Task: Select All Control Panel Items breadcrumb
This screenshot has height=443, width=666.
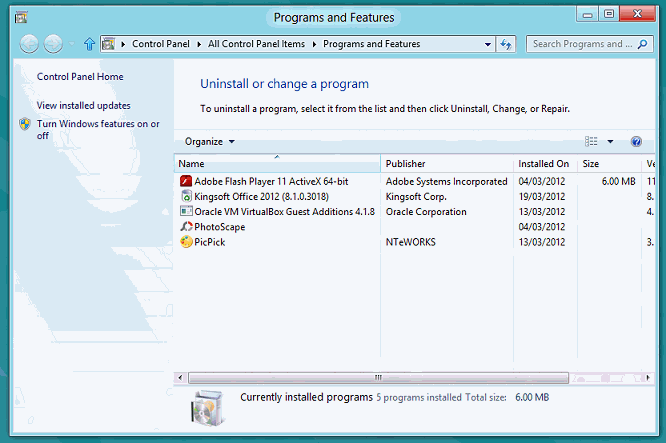Action: 256,44
